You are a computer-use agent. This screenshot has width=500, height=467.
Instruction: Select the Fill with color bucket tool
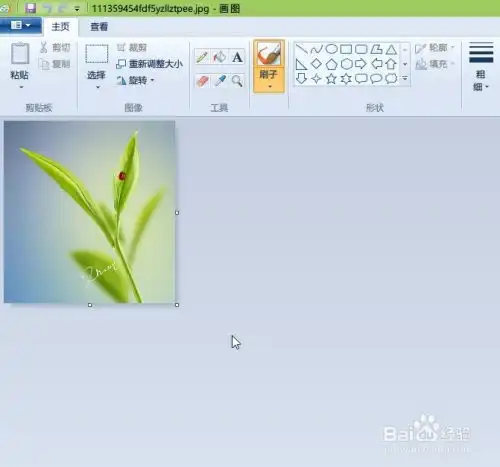(x=220, y=57)
